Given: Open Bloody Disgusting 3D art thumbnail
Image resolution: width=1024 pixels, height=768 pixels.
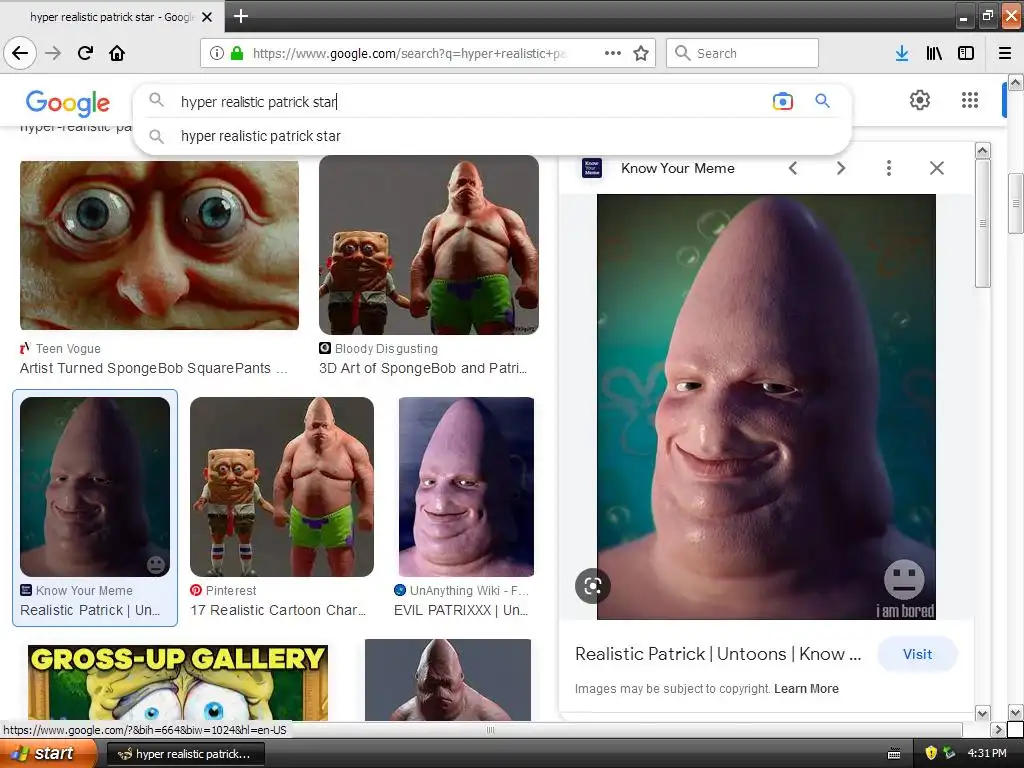Looking at the screenshot, I should 429,245.
